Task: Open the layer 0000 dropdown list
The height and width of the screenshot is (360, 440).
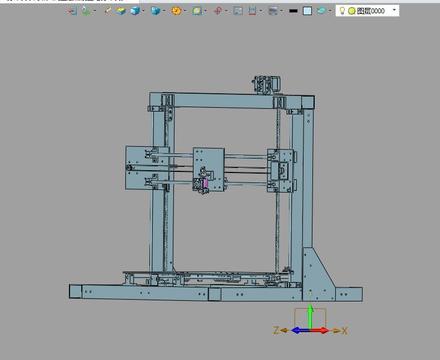Action: pyautogui.click(x=394, y=10)
